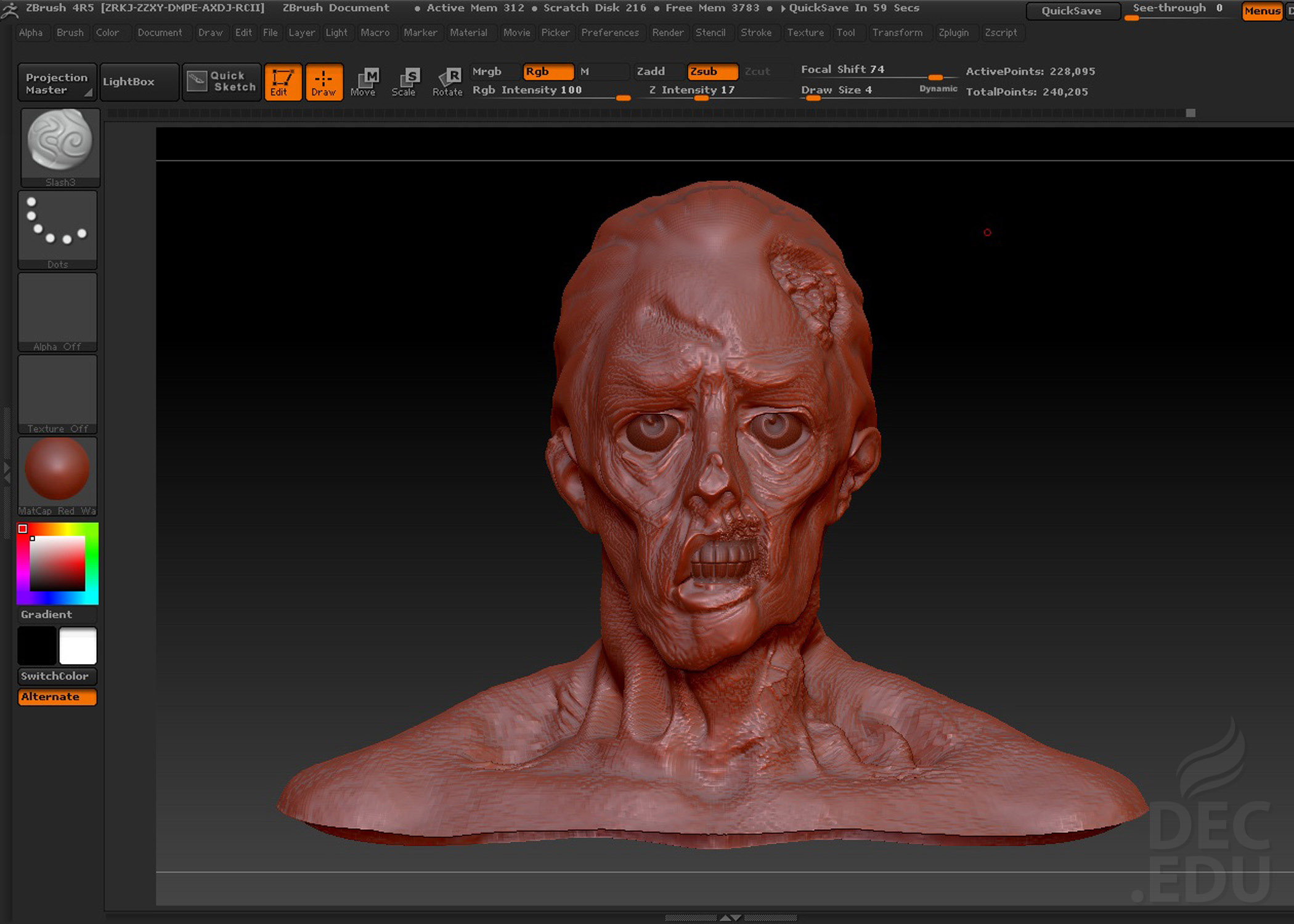This screenshot has width=1294, height=924.
Task: Disable the Zsub mode
Action: pos(712,71)
